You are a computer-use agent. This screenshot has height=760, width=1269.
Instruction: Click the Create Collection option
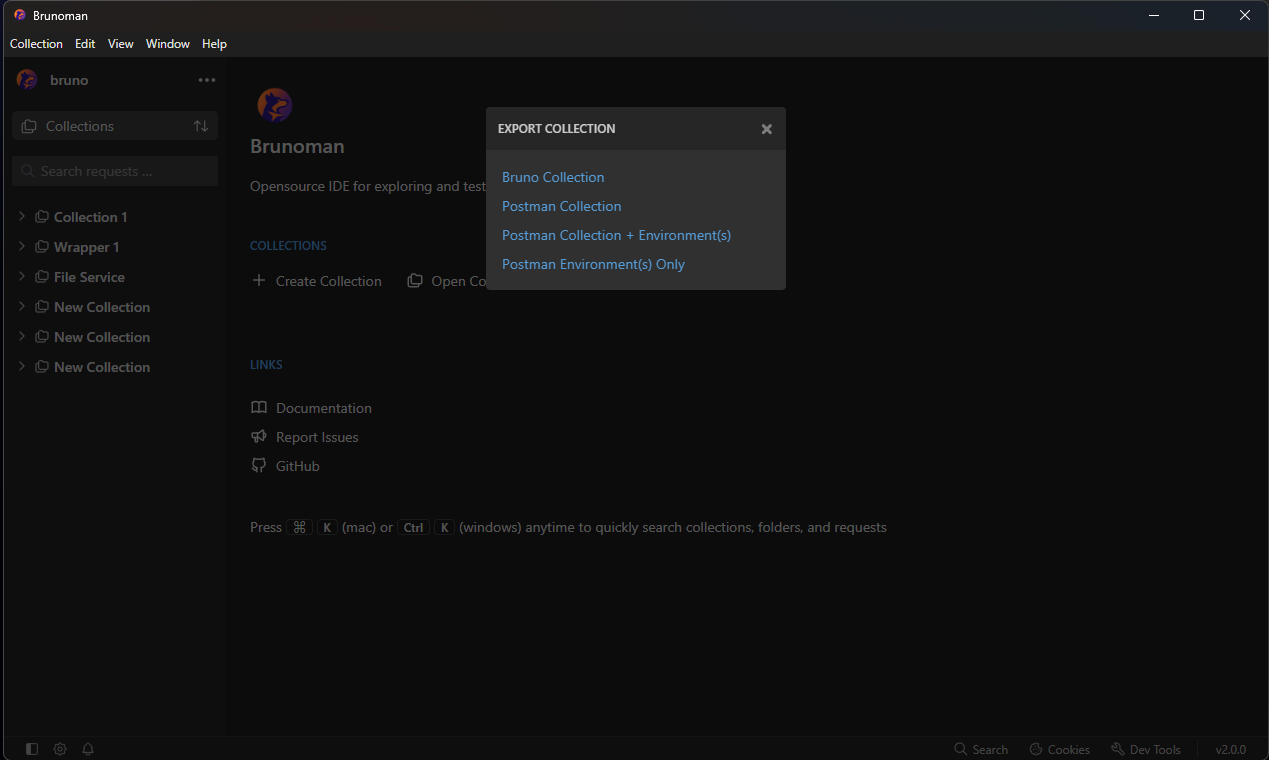tap(317, 281)
